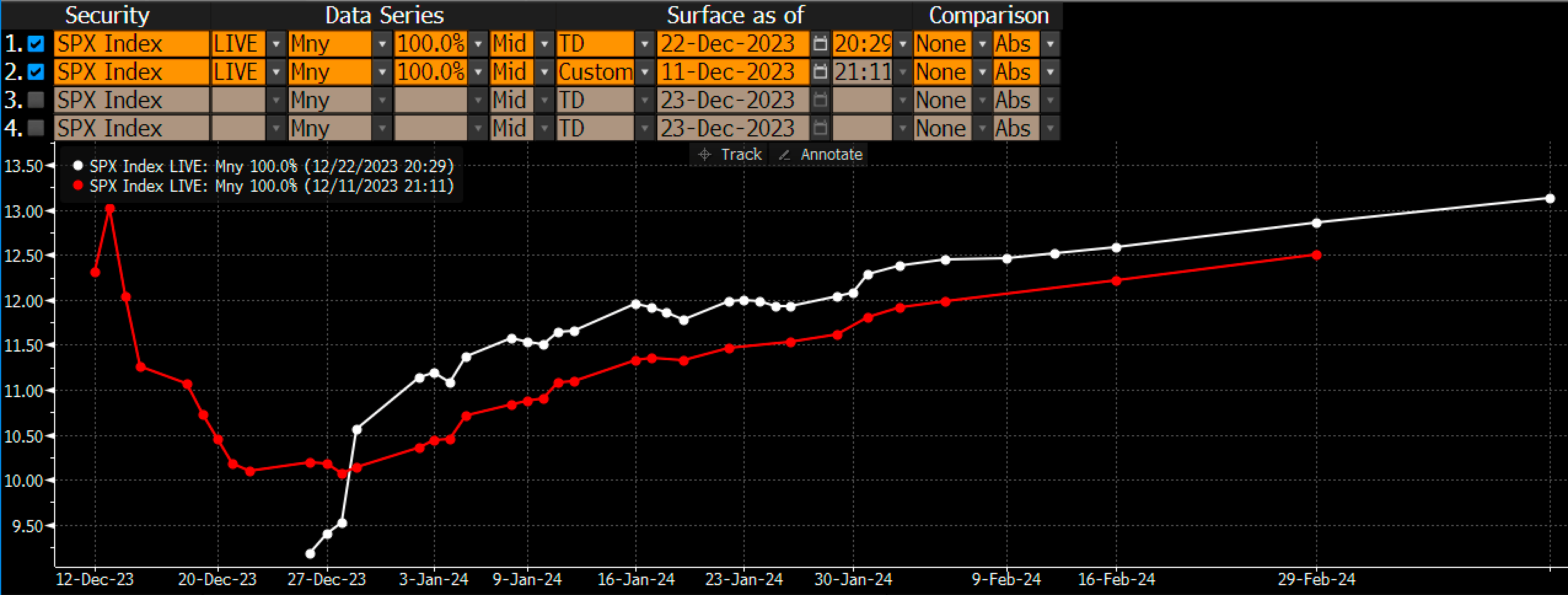Enable the row 3 series checkbox
Screen dimensions: 1568x595
point(37,100)
